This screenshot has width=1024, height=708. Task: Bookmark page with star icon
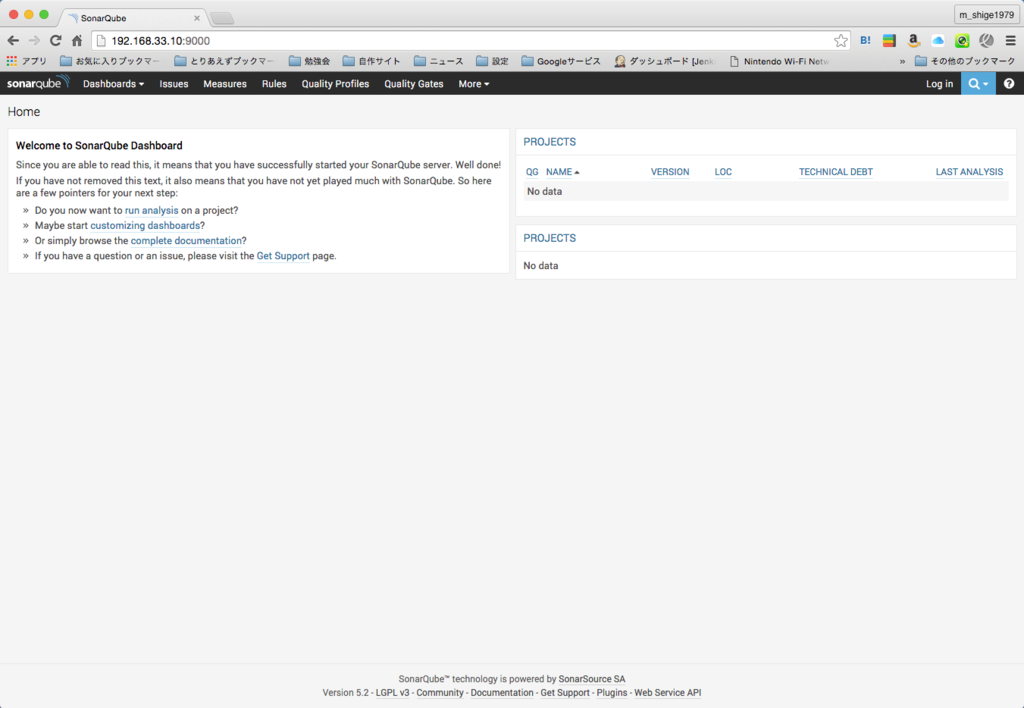pos(840,40)
